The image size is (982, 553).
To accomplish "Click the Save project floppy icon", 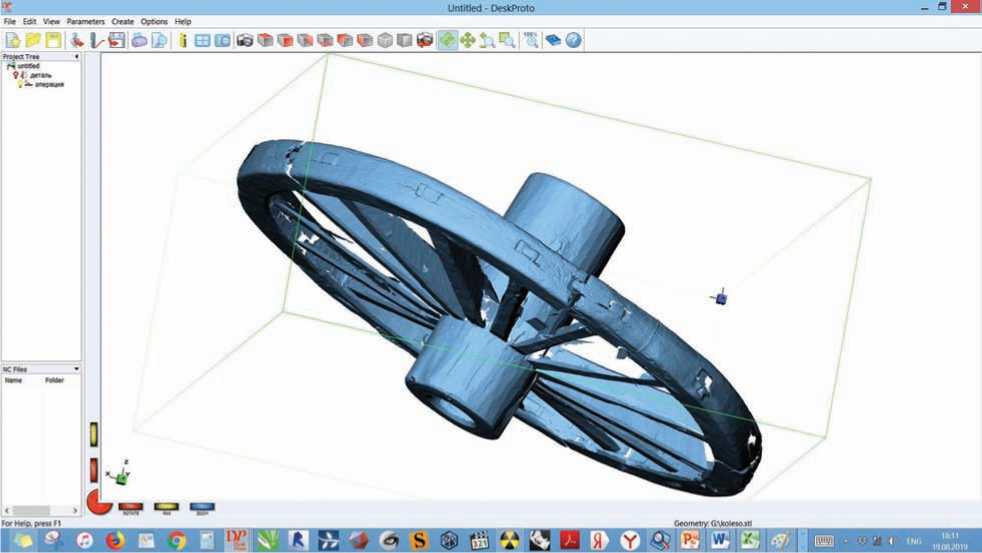I will click(x=54, y=40).
